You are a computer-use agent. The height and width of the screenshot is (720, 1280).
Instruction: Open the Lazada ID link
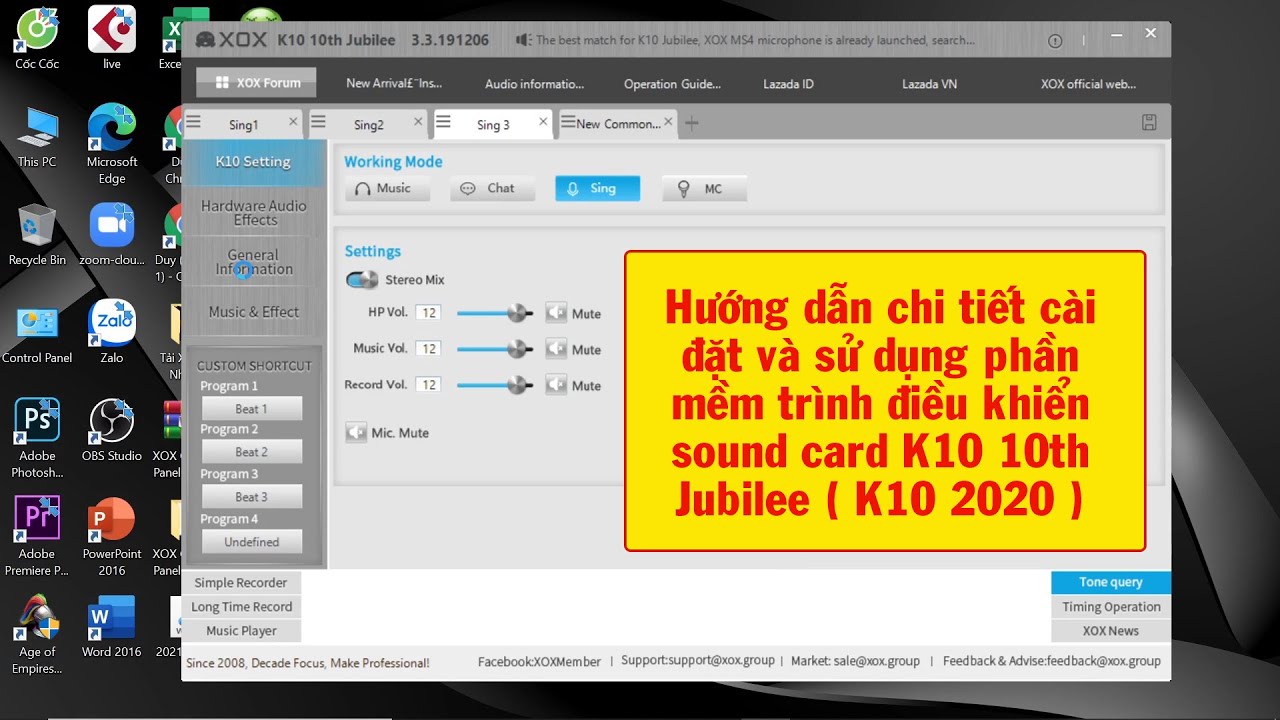point(788,84)
